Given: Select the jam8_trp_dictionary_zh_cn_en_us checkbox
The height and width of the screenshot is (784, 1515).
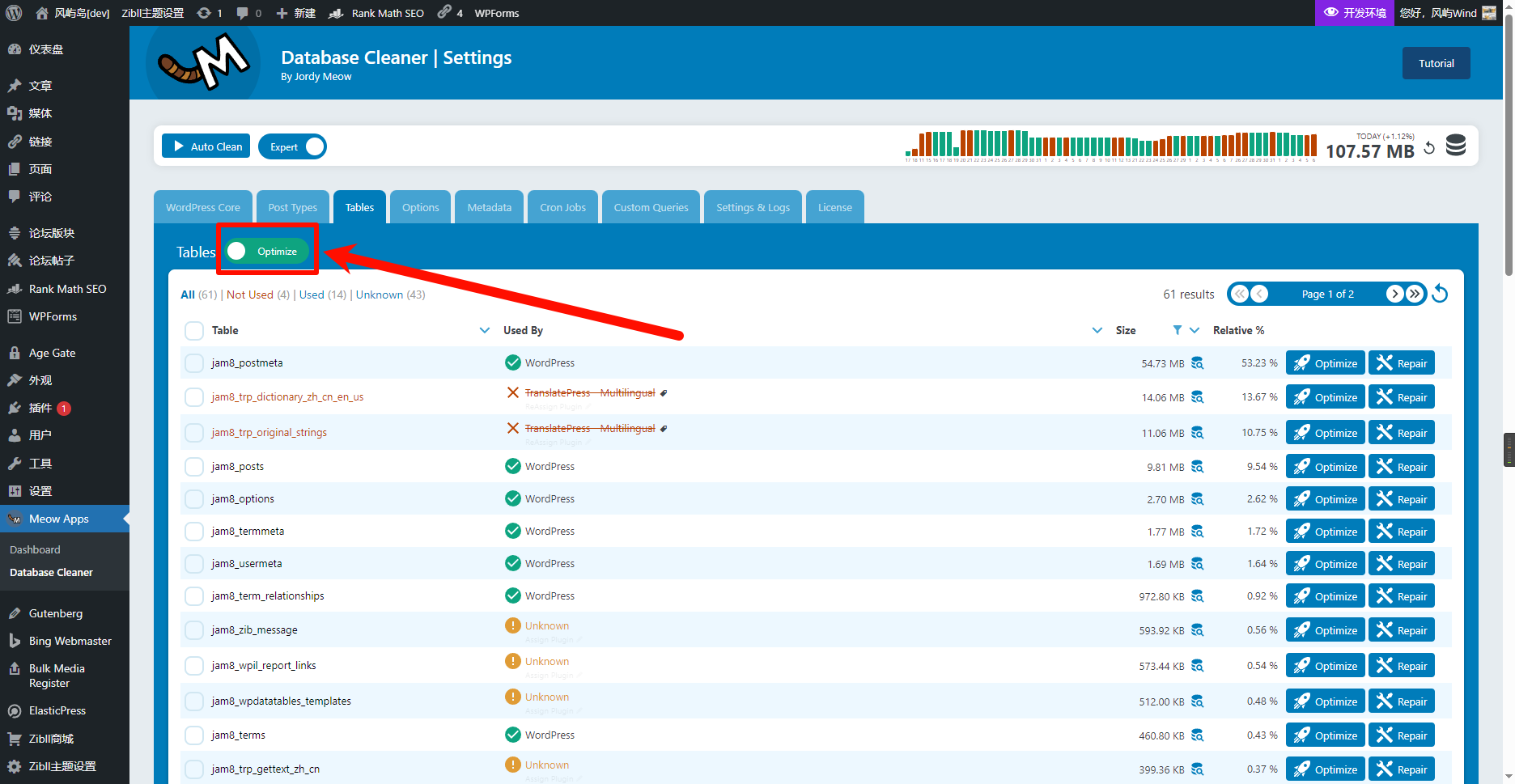Looking at the screenshot, I should tap(194, 396).
